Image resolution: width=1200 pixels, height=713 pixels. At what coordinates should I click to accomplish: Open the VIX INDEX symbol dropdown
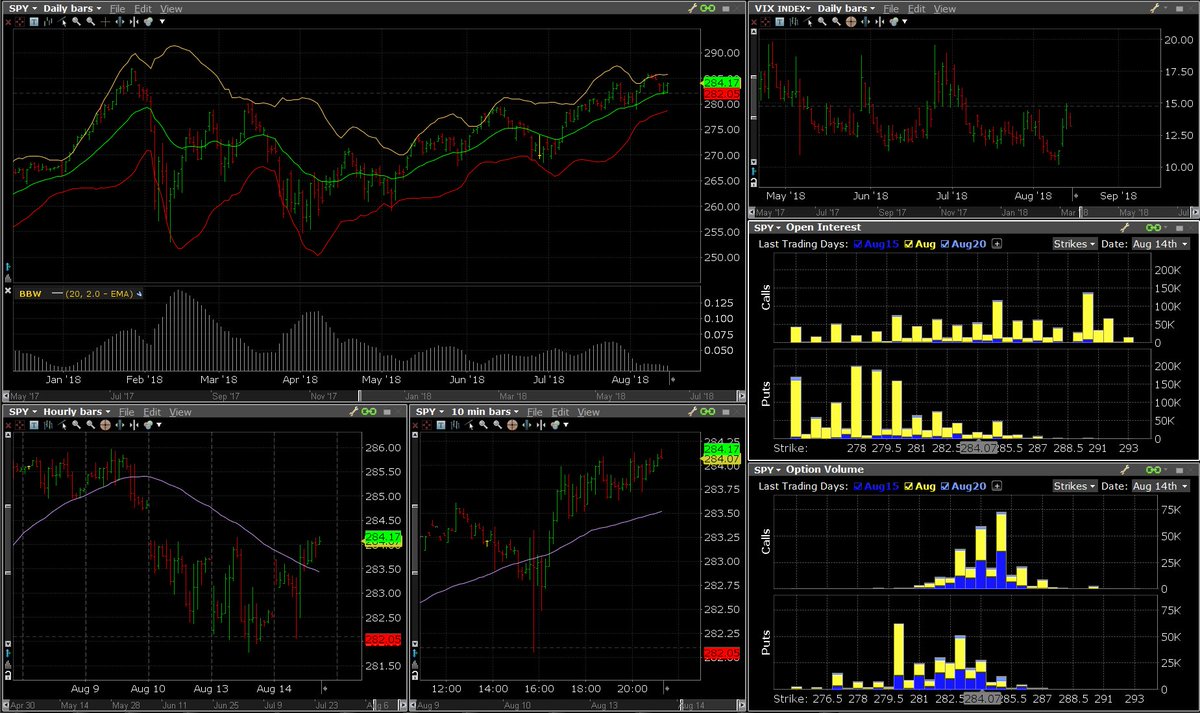[x=782, y=8]
